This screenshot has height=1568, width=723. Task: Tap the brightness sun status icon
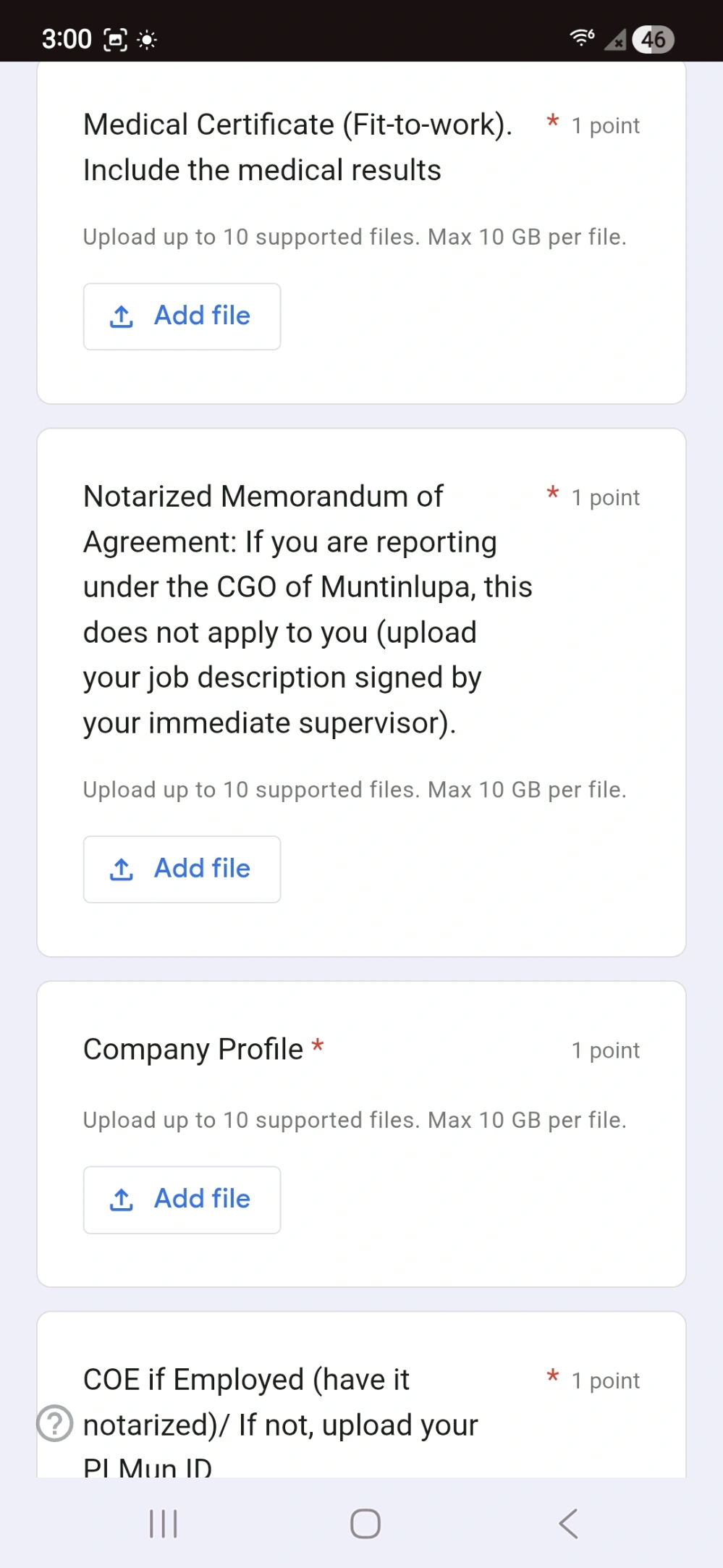[147, 40]
